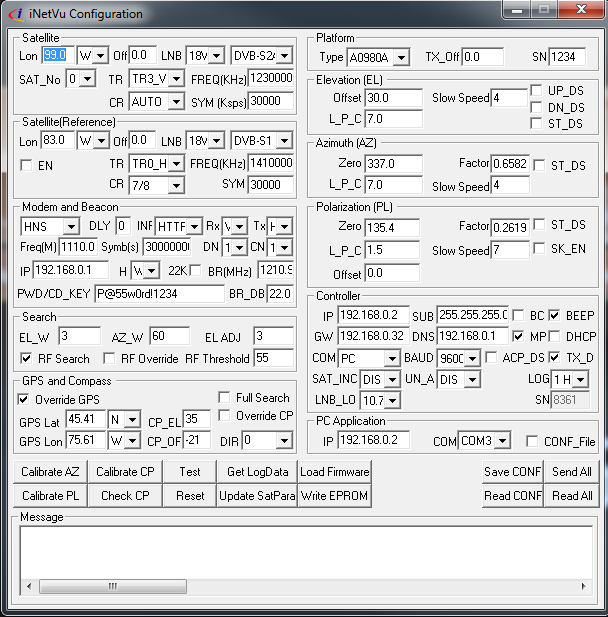
Task: Click the Azimuth Zero field 337.0
Action: [x=394, y=163]
